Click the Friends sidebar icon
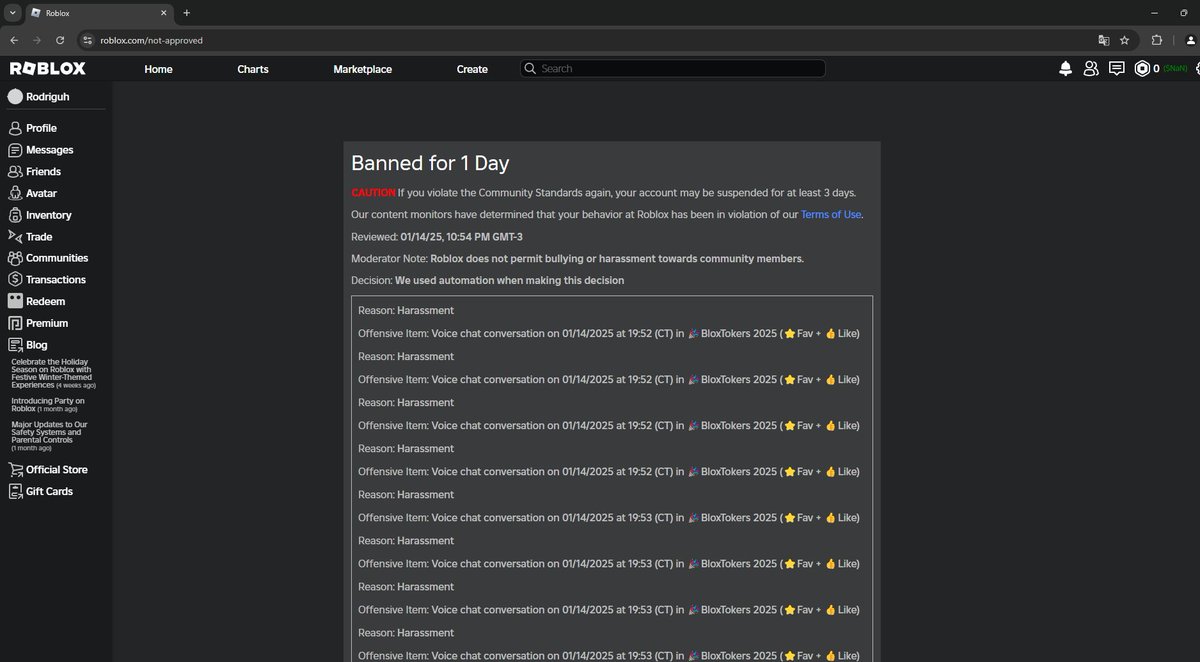This screenshot has width=1200, height=662. click(15, 172)
